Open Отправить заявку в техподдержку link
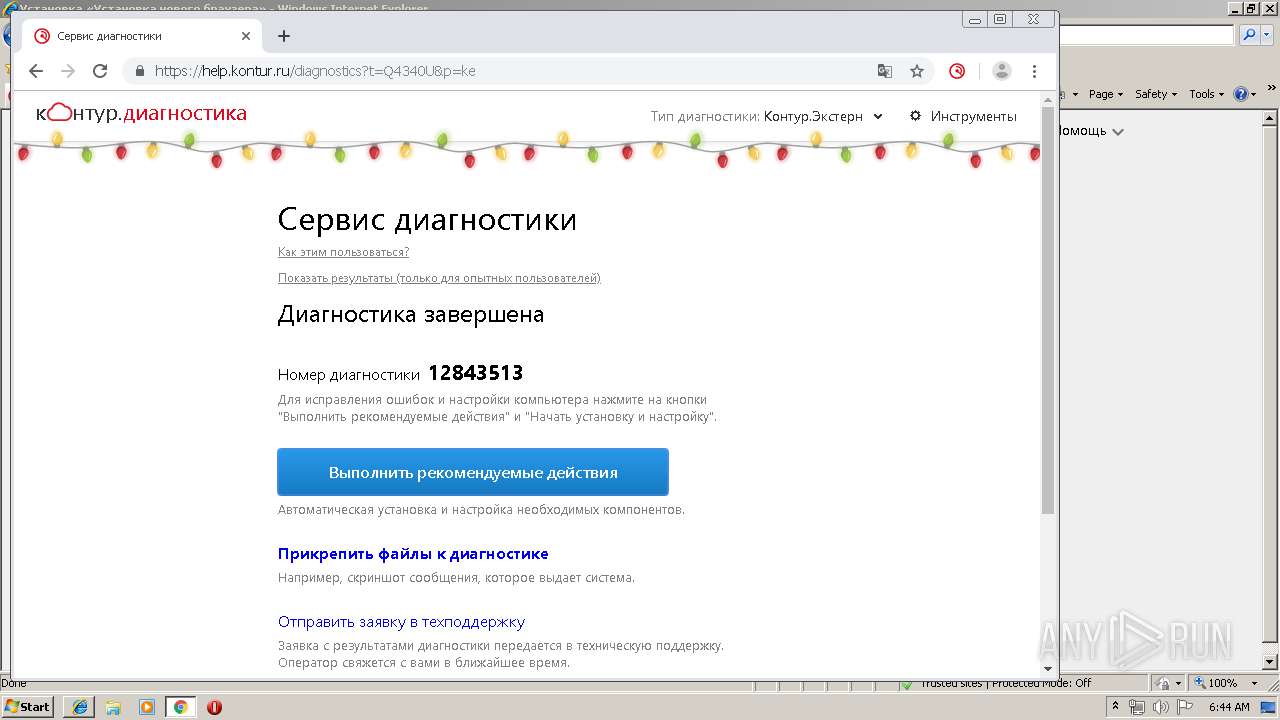This screenshot has height=720, width=1280. tap(401, 622)
